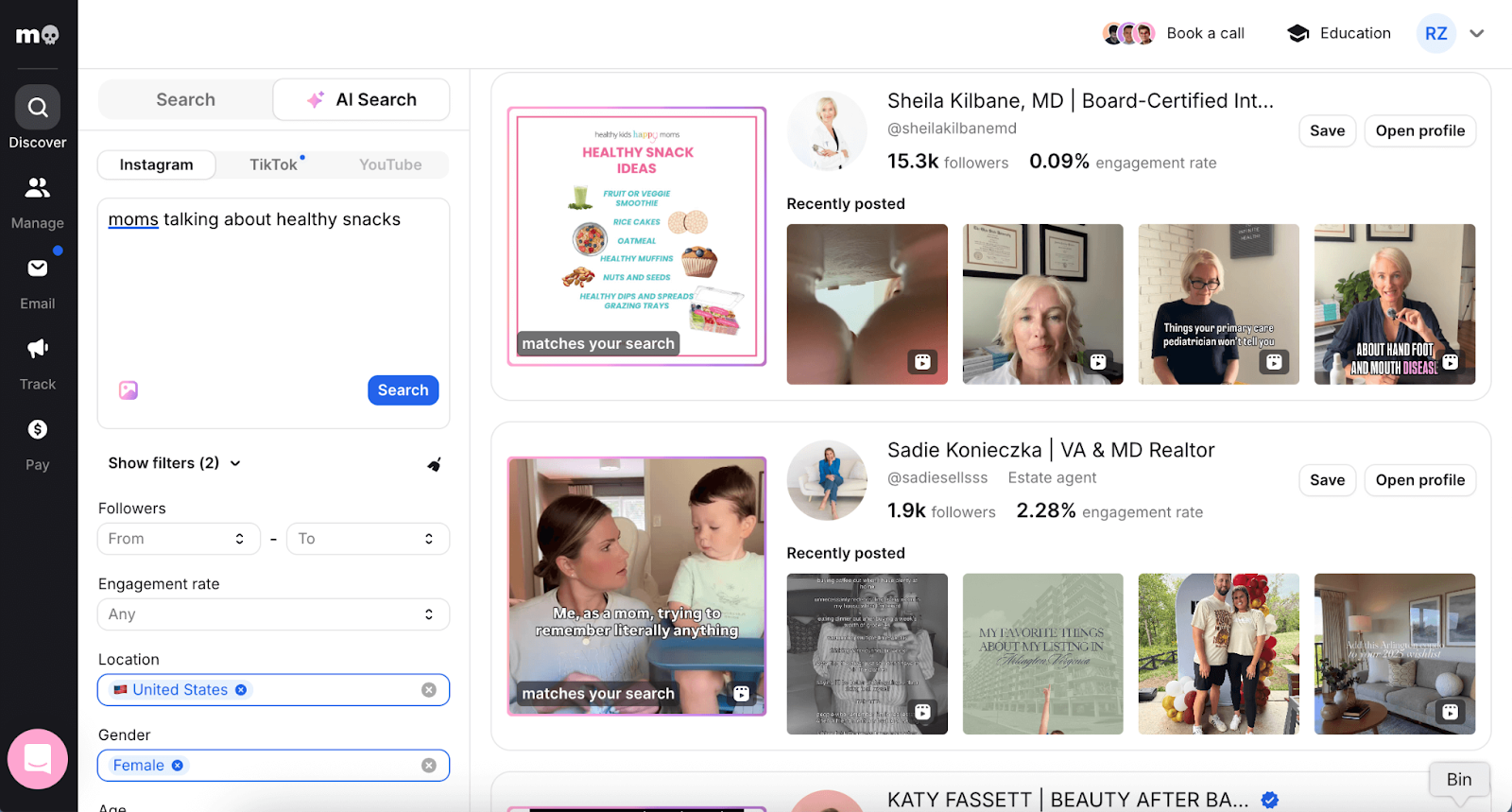Click the image upload icon in search box

129,390
